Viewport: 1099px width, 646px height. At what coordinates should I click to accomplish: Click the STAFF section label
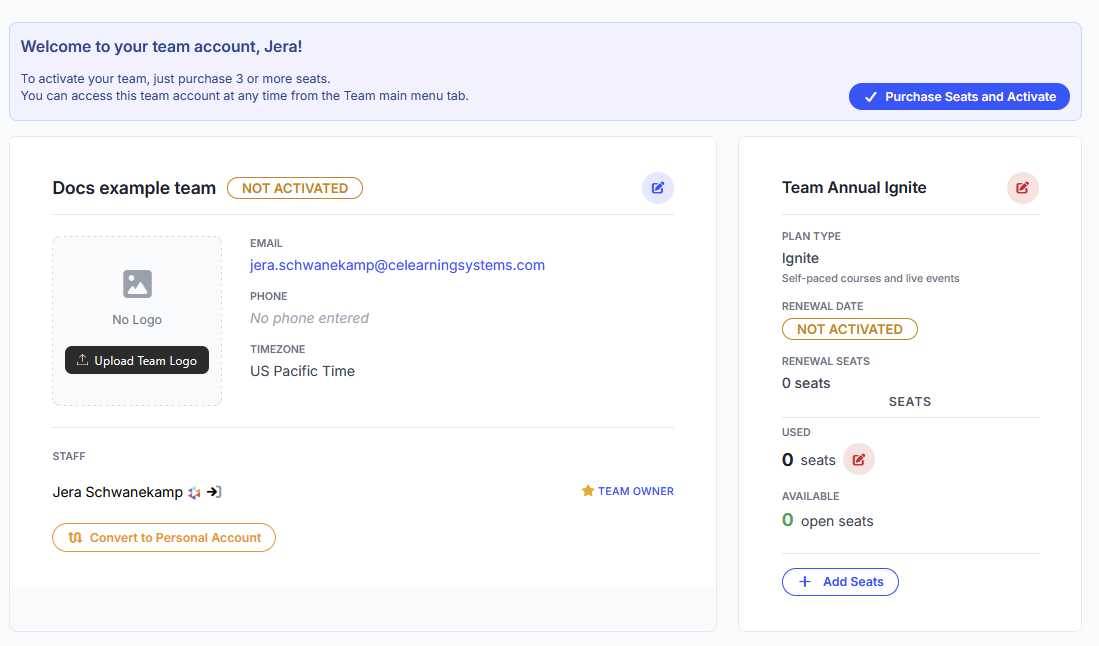pyautogui.click(x=69, y=456)
